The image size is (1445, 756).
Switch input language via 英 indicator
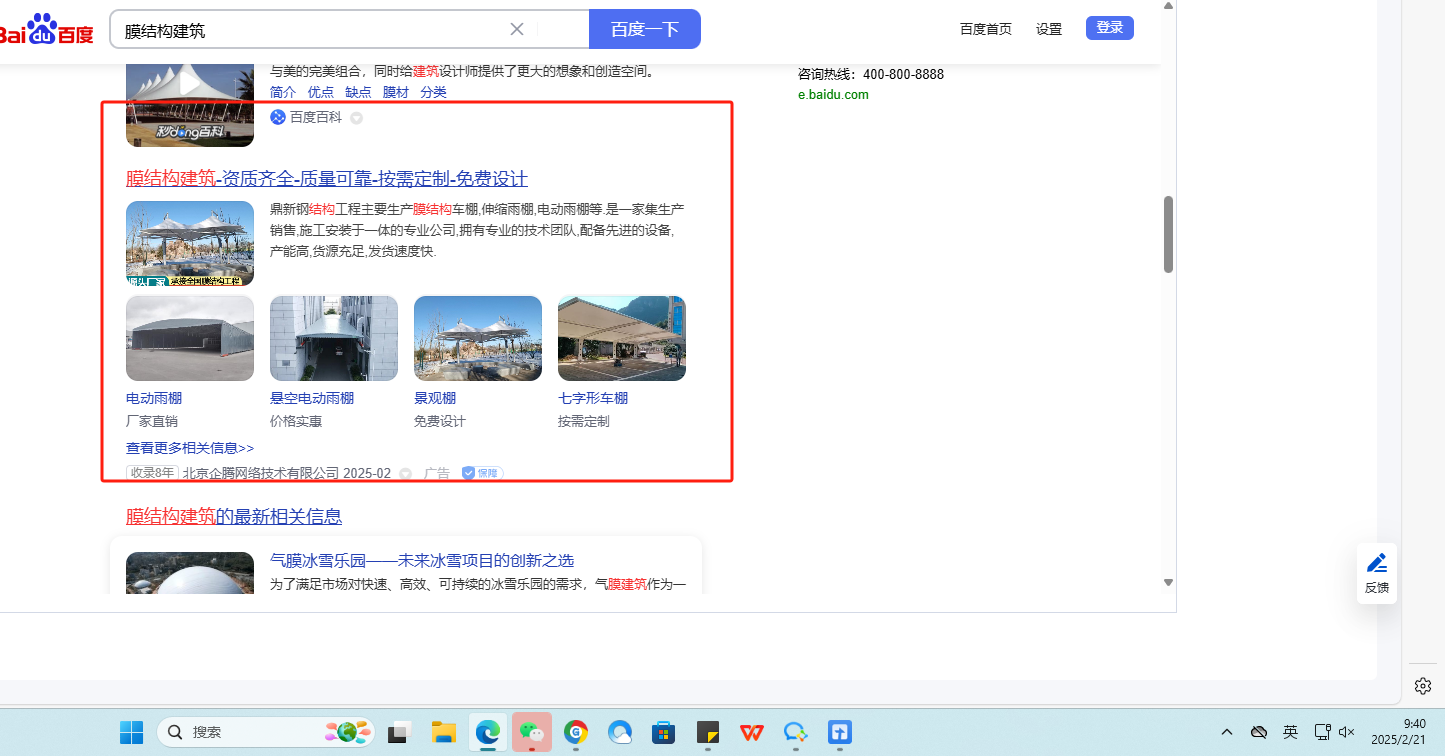pyautogui.click(x=1290, y=732)
